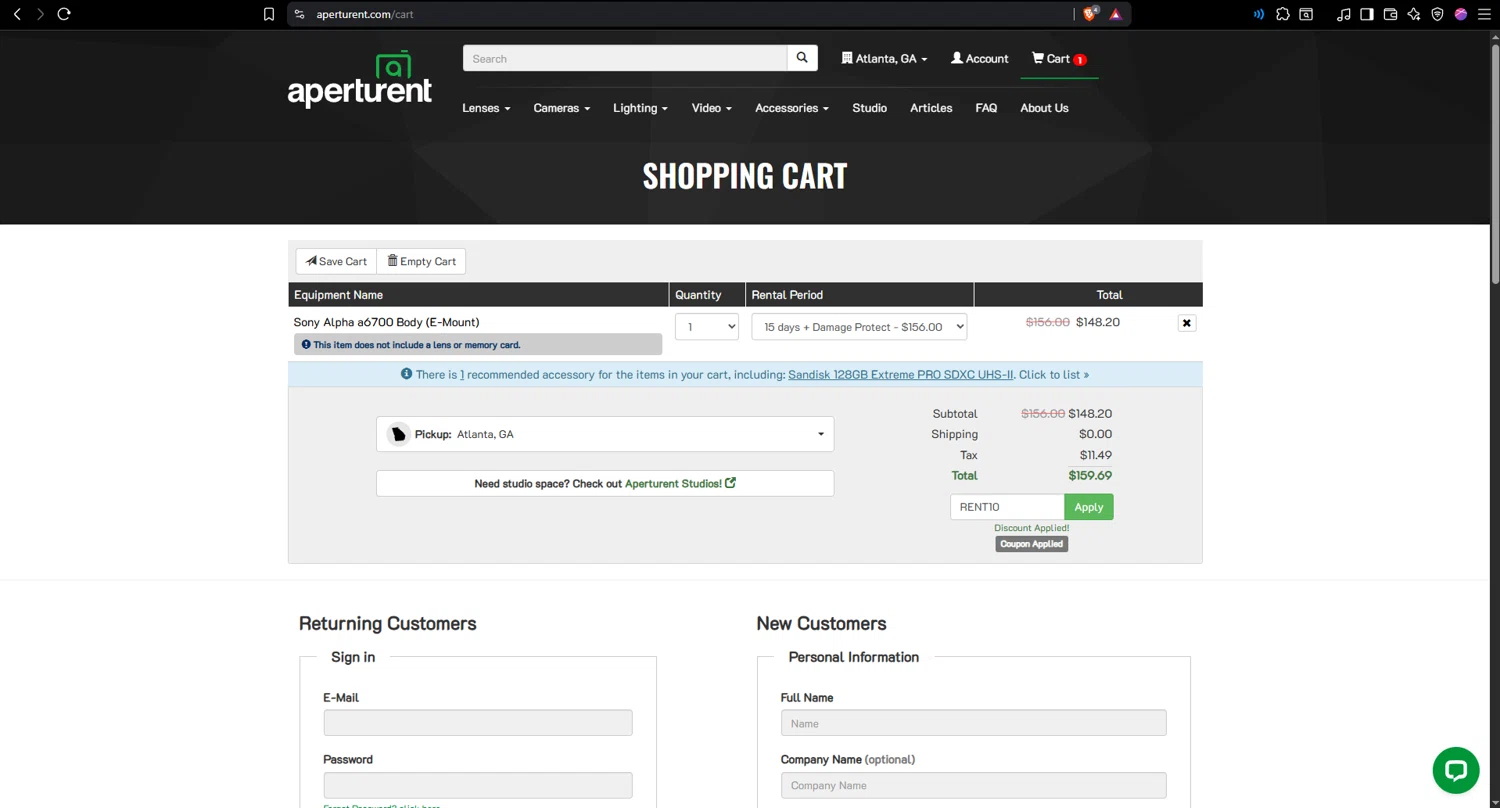Click 'Click to list »' accessory text
Viewport: 1500px width, 808px height.
(x=1054, y=375)
